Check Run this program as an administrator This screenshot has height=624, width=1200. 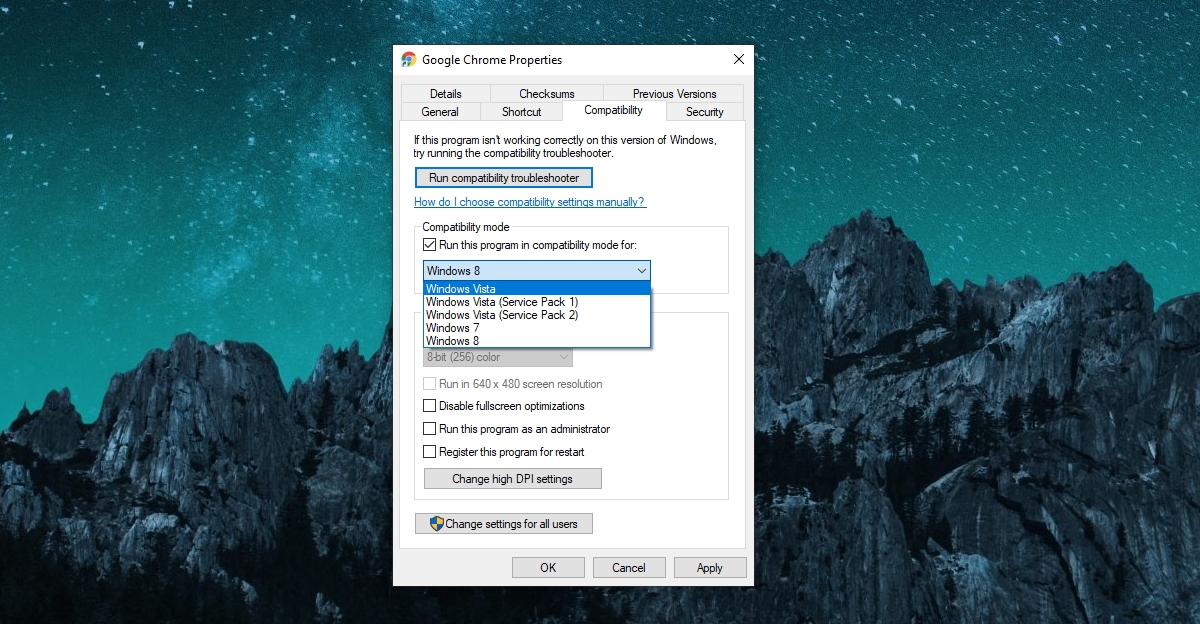[x=430, y=429]
